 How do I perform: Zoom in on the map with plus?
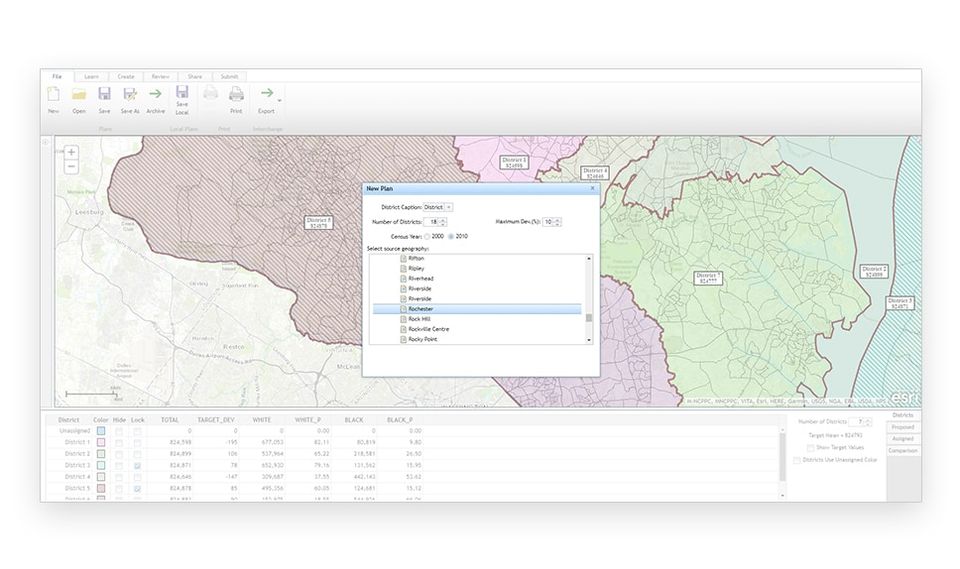71,152
